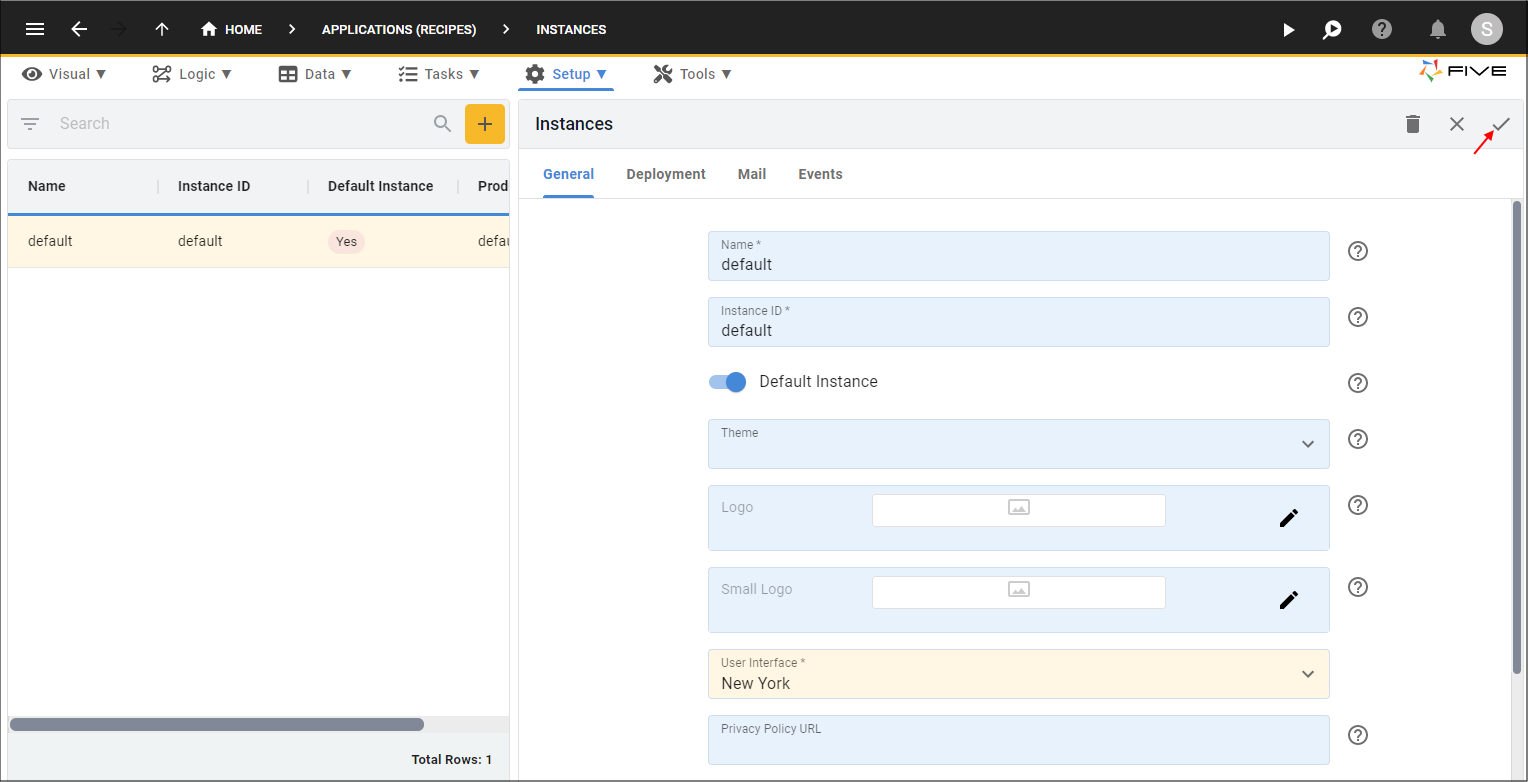Open global search with the magnifier icon
Screen dimensions: 1528x782
pos(1332,29)
